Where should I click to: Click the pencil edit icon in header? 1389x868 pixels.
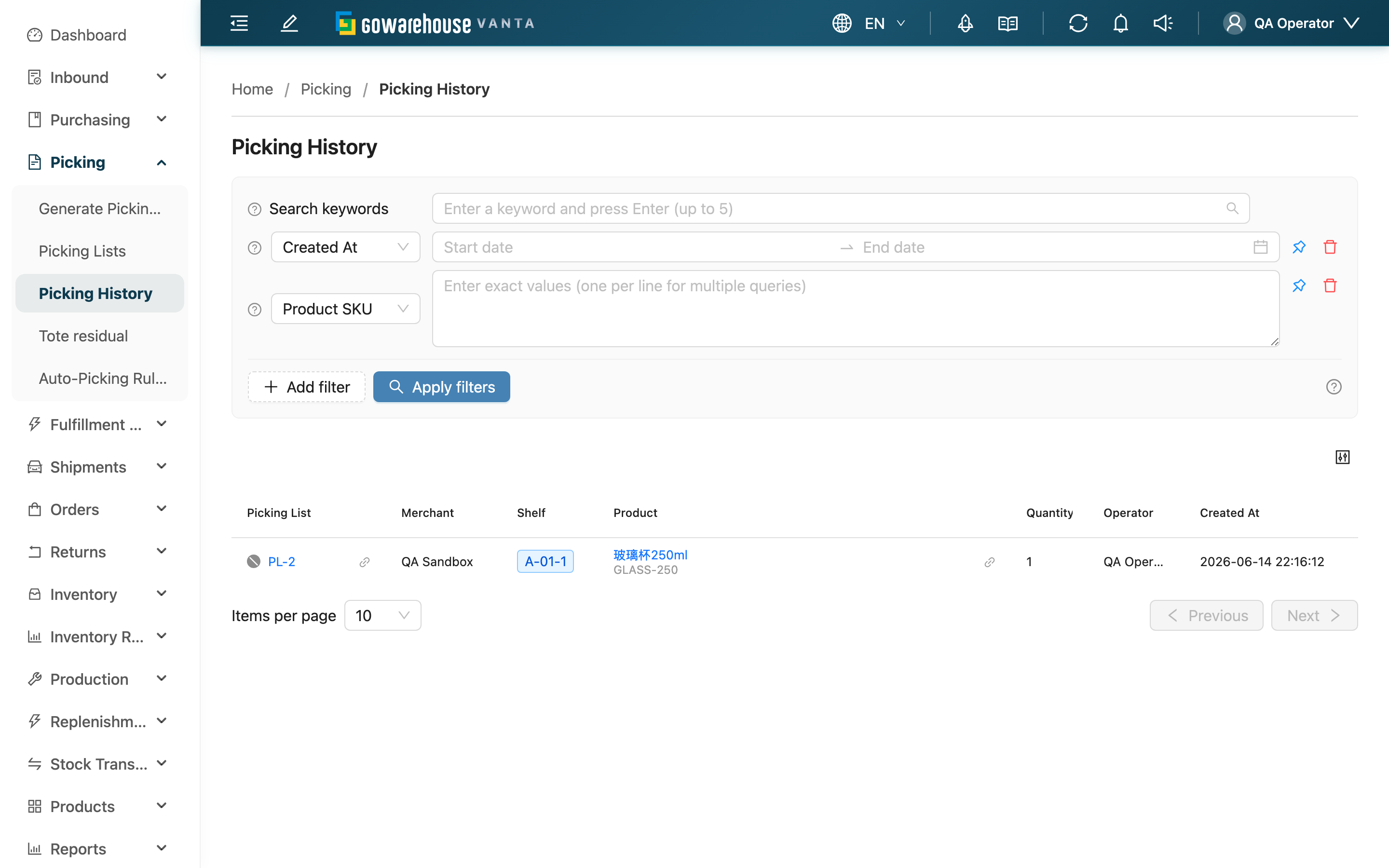pos(289,23)
